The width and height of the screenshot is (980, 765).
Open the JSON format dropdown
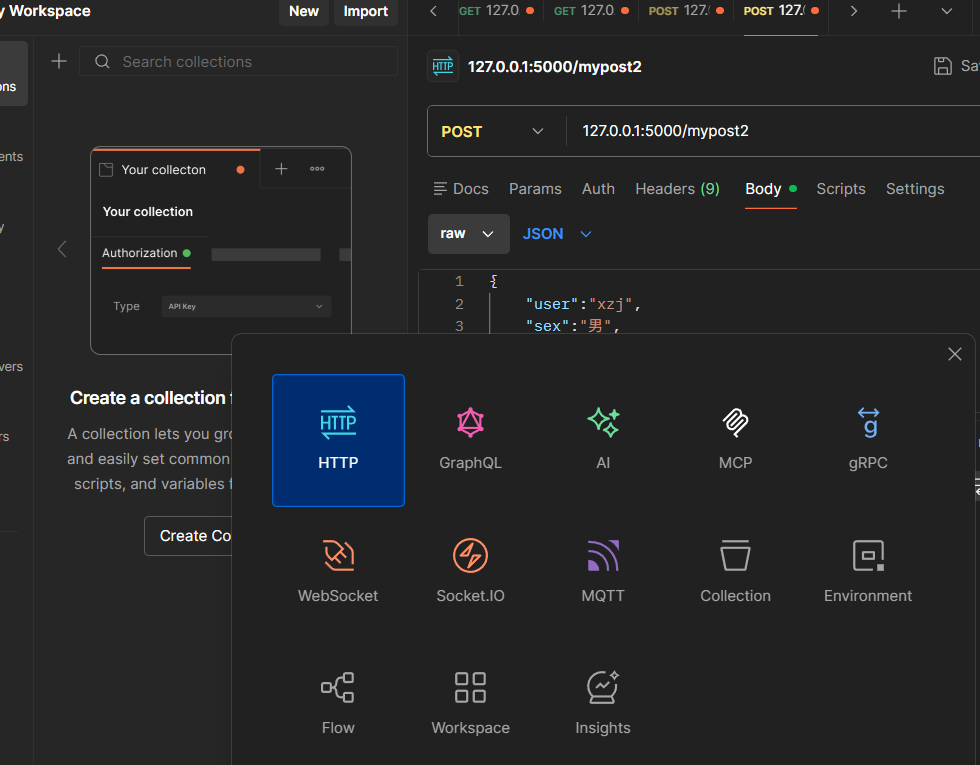point(556,234)
